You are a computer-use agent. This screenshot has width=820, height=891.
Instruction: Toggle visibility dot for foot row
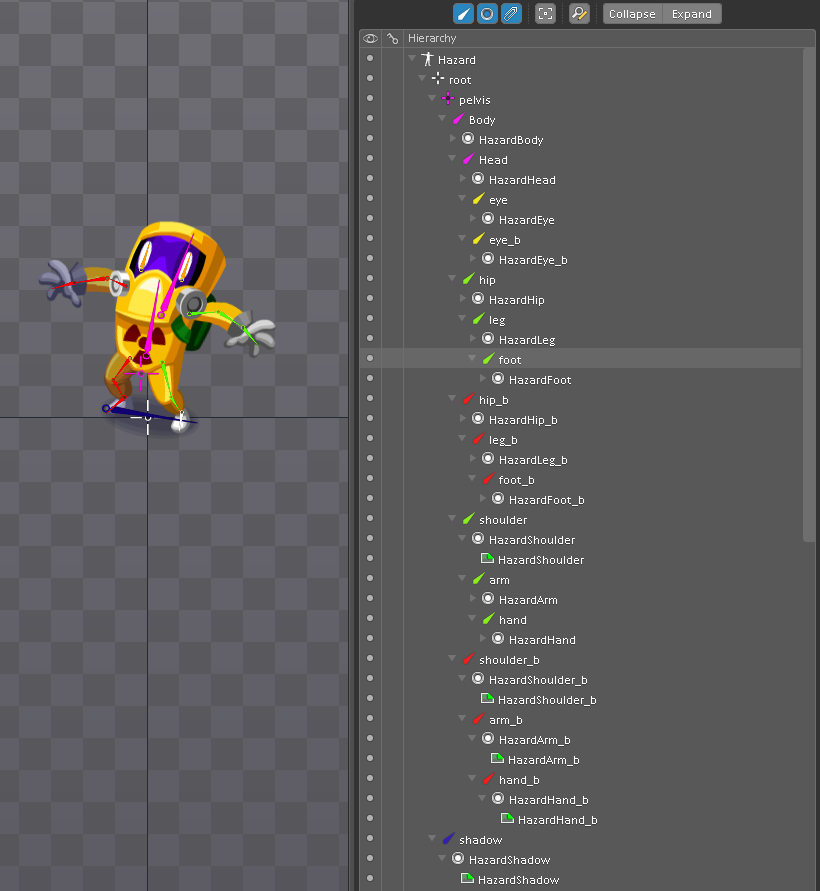pyautogui.click(x=370, y=358)
